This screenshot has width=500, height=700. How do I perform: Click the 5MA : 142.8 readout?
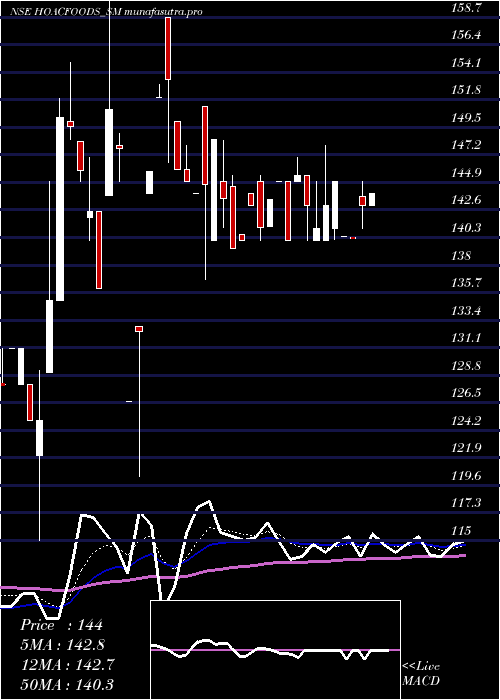tap(62, 645)
